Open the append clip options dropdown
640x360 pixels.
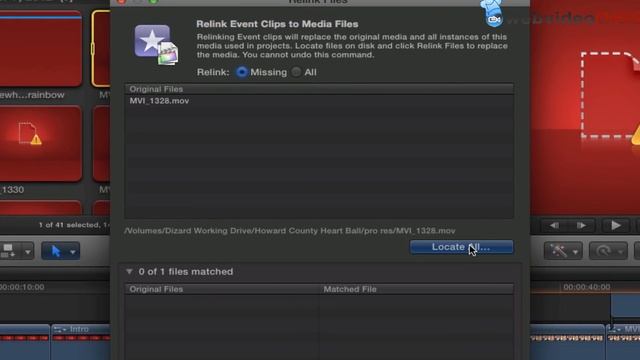(27, 252)
